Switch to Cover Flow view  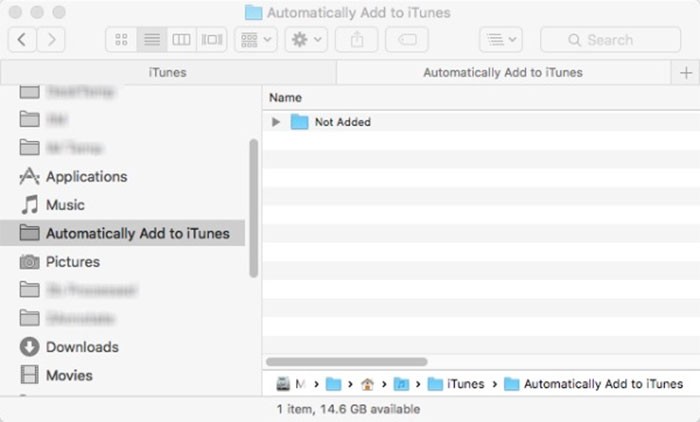coord(211,40)
